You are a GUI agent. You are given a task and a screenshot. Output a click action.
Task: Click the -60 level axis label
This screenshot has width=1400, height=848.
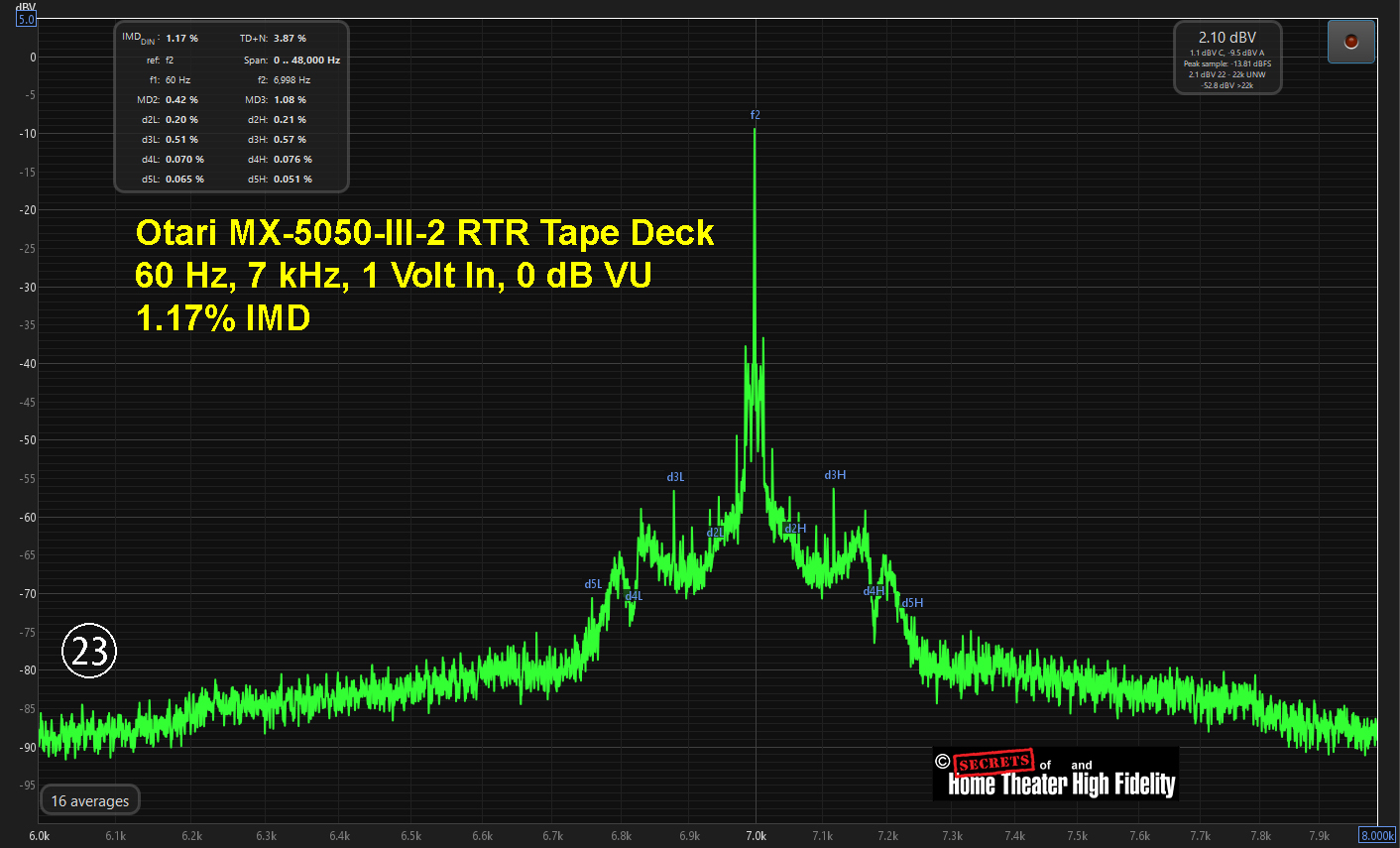[27, 517]
